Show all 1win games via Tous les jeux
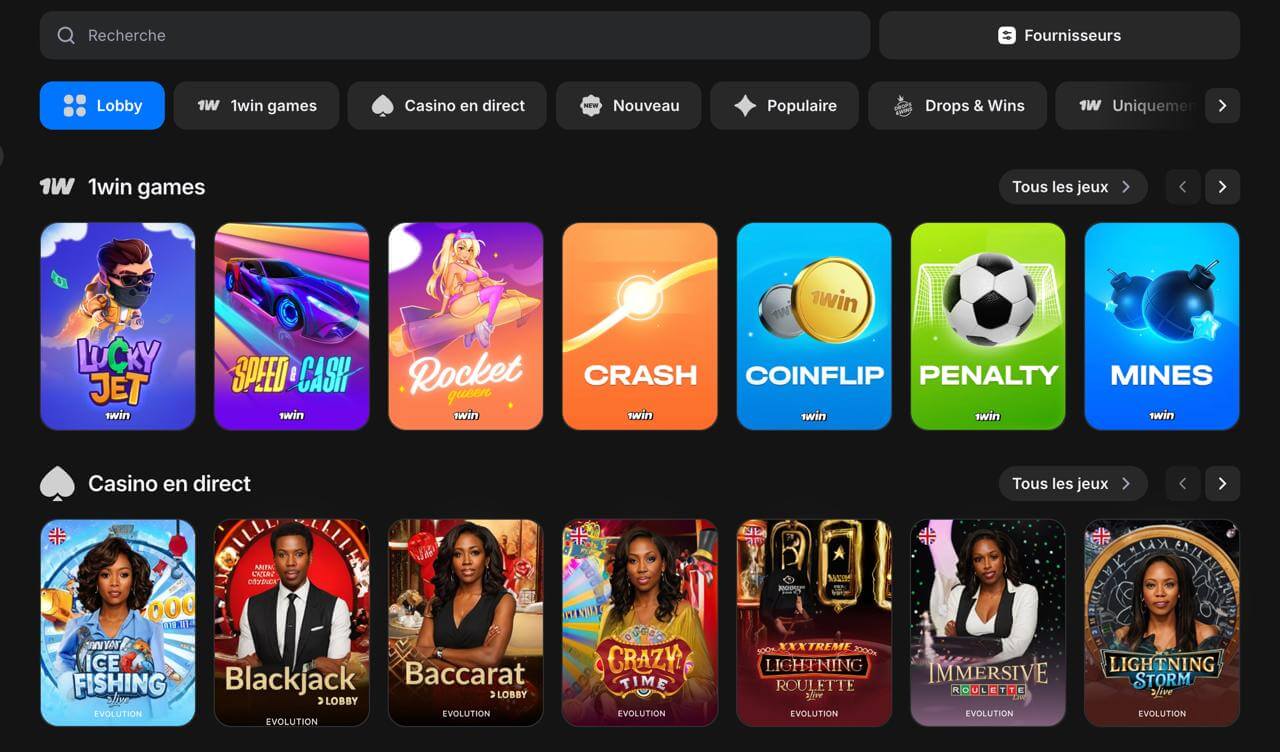Image resolution: width=1280 pixels, height=752 pixels. [1073, 187]
